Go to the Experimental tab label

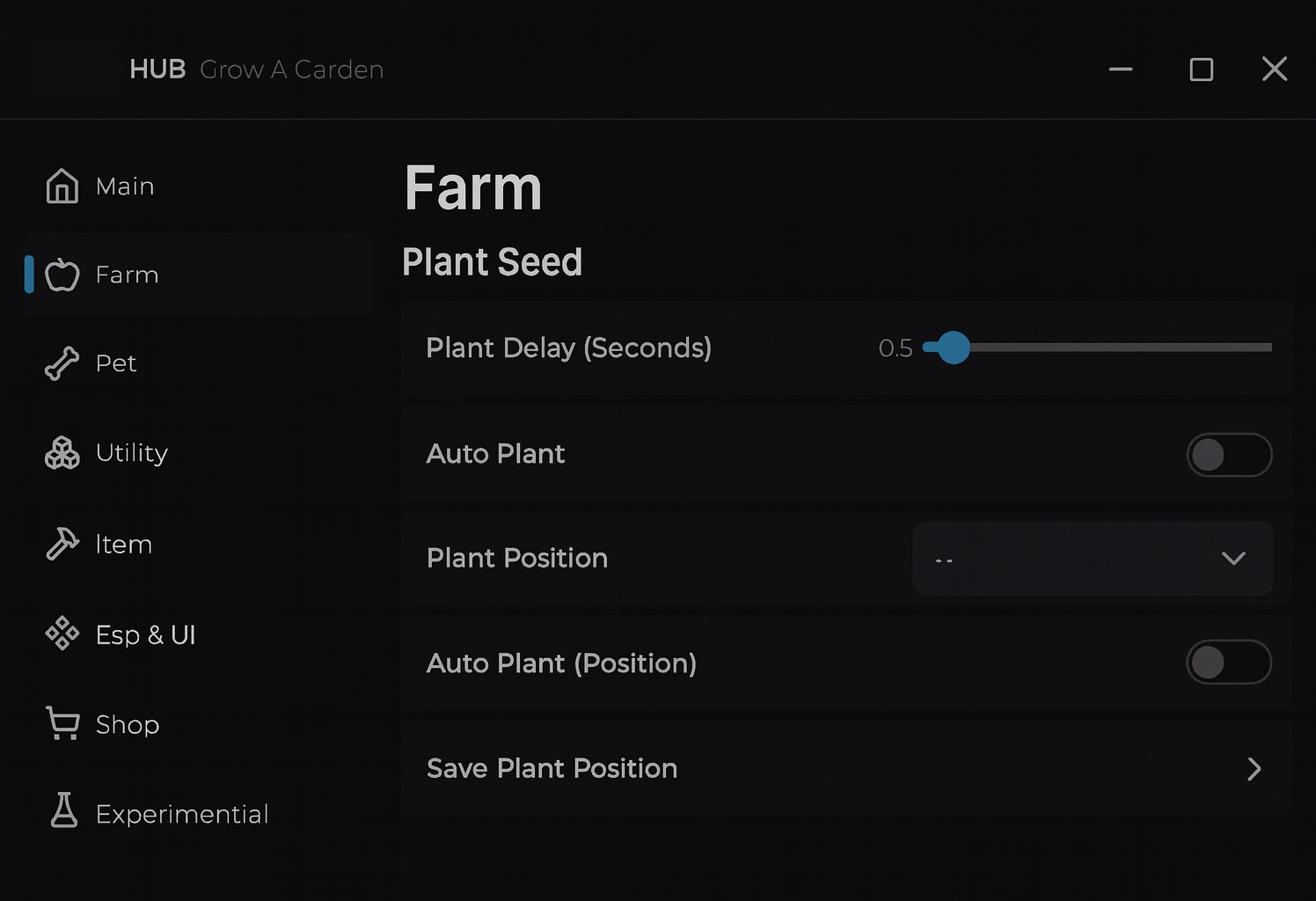182,814
